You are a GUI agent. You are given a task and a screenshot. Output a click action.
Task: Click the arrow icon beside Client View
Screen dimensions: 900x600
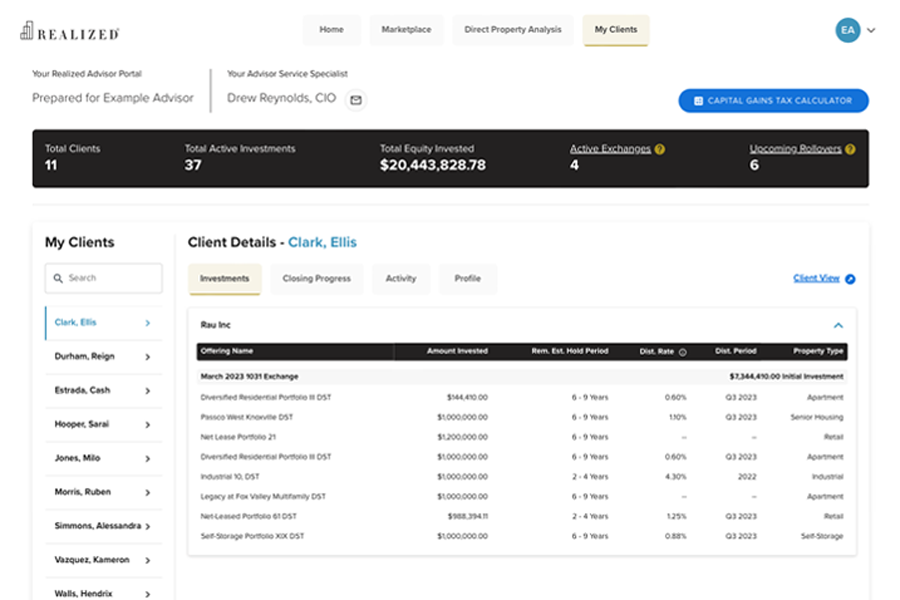849,279
